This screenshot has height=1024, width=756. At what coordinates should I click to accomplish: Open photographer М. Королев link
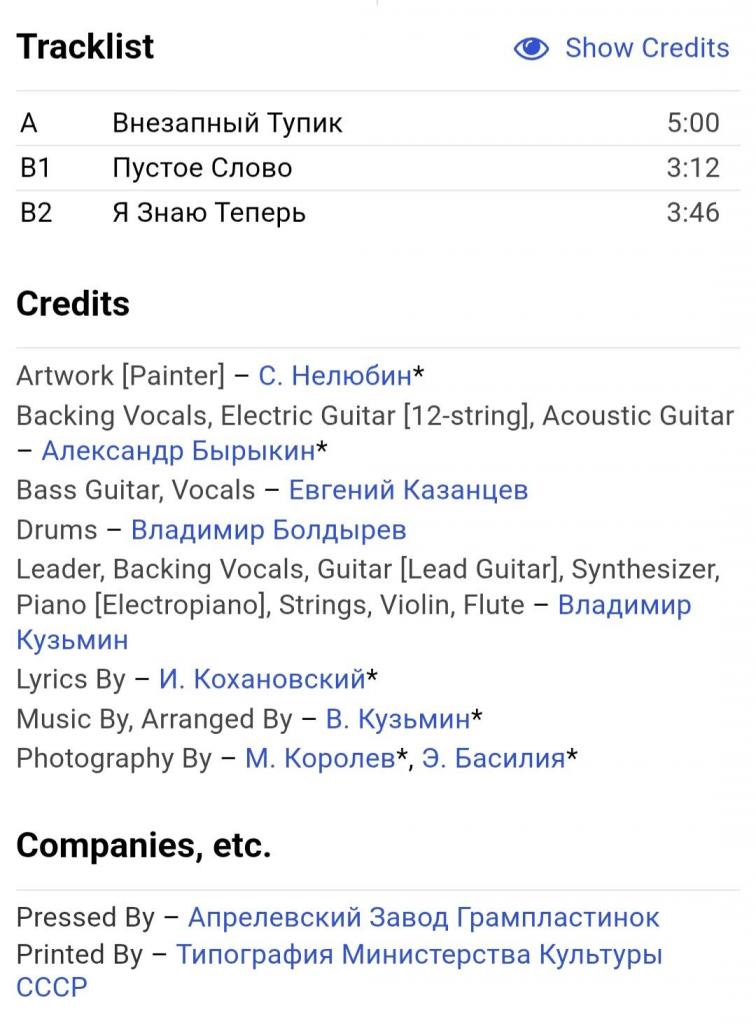pos(320,758)
